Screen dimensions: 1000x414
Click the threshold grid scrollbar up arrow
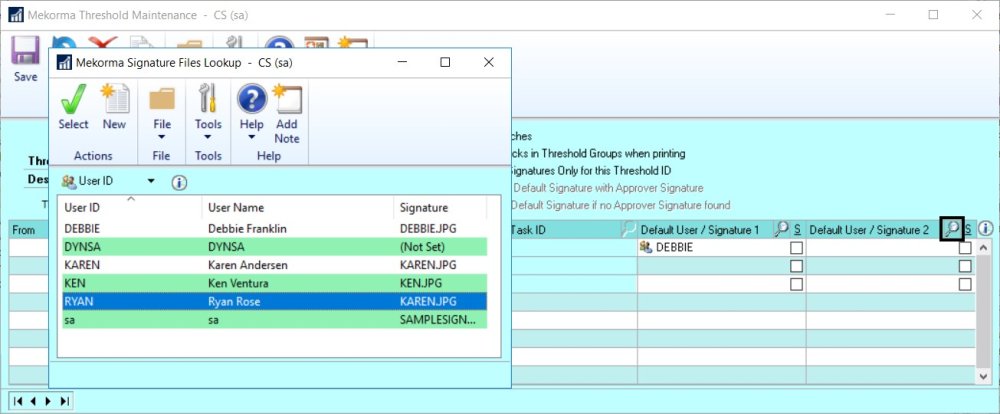point(984,248)
